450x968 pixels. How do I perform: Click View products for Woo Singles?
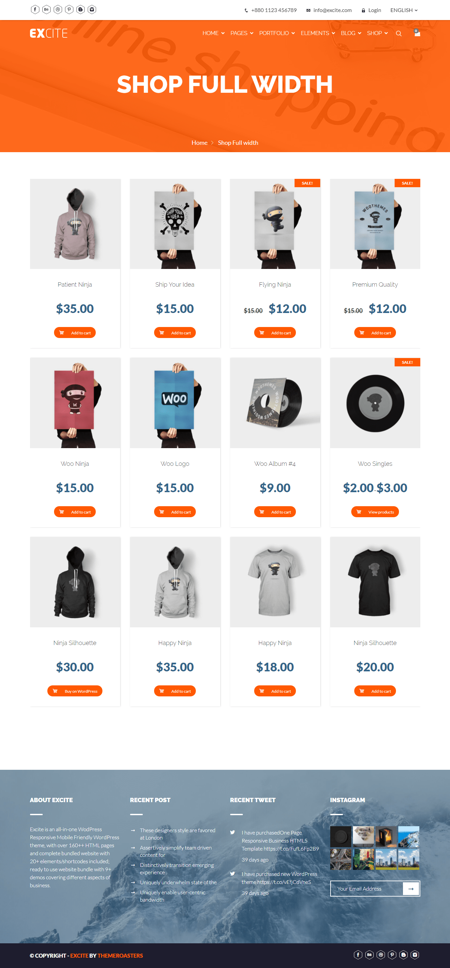pyautogui.click(x=375, y=512)
